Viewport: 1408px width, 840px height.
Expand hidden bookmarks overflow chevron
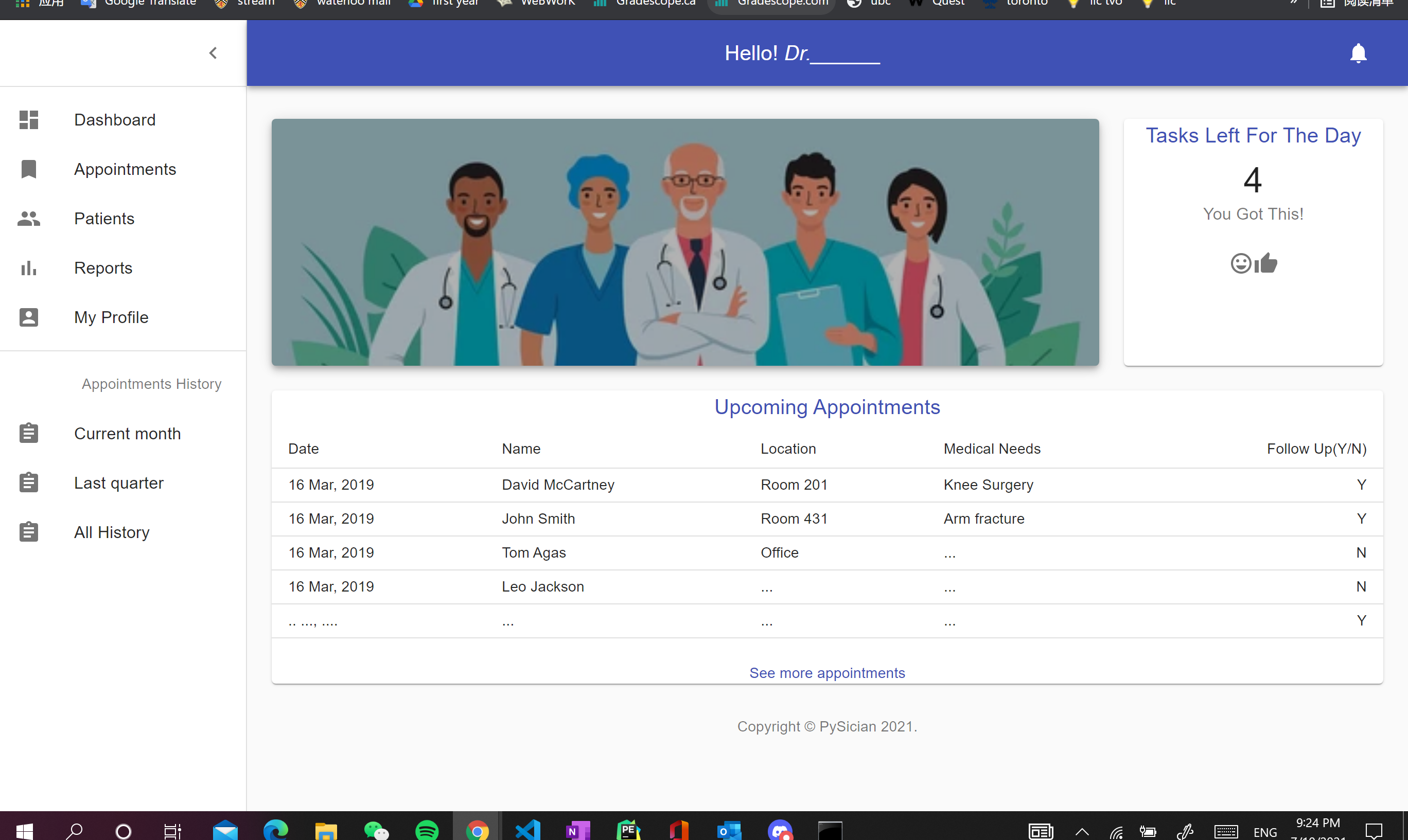coord(1293,3)
